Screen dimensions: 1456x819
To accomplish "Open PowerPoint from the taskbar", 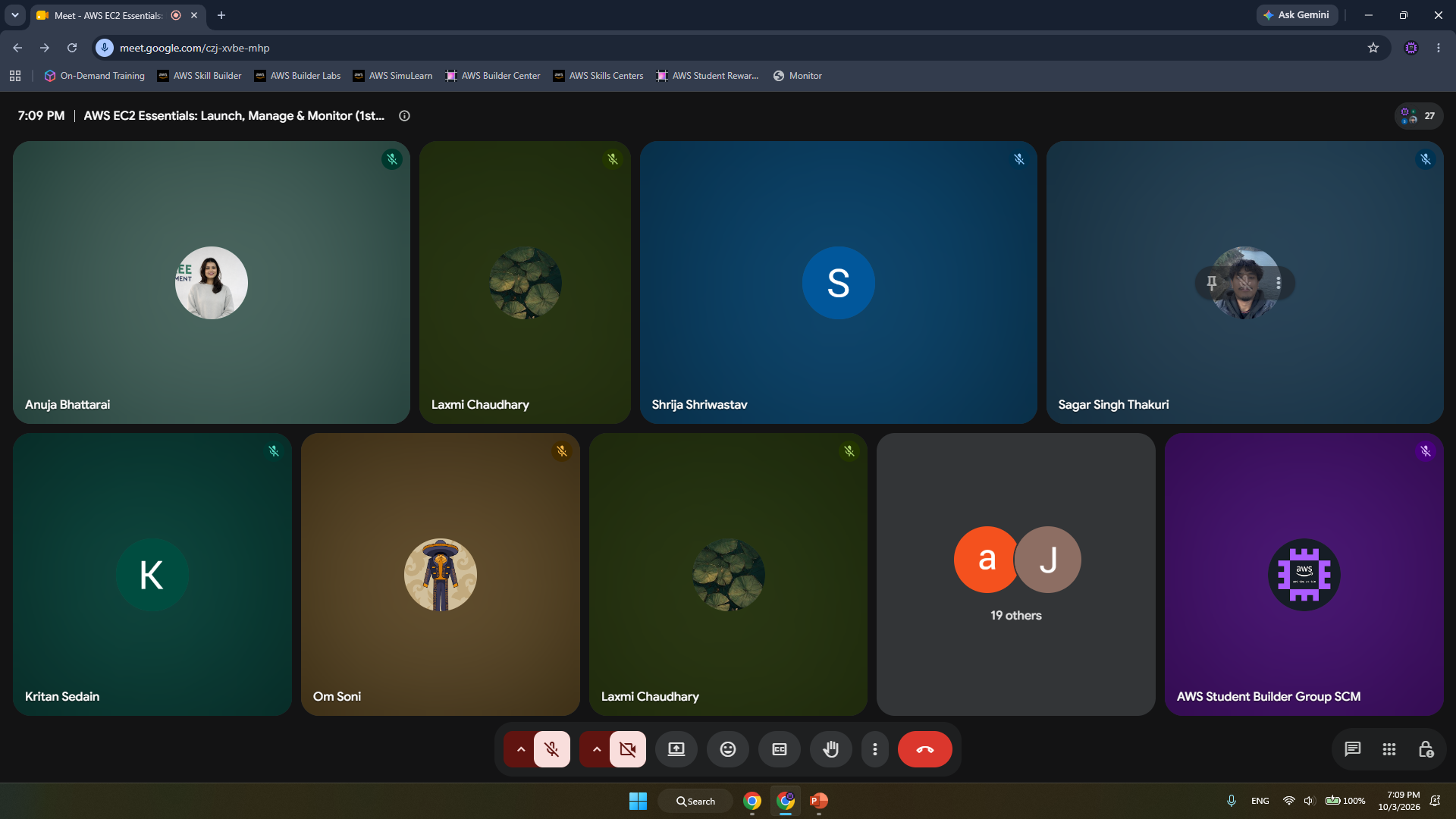I will [819, 801].
